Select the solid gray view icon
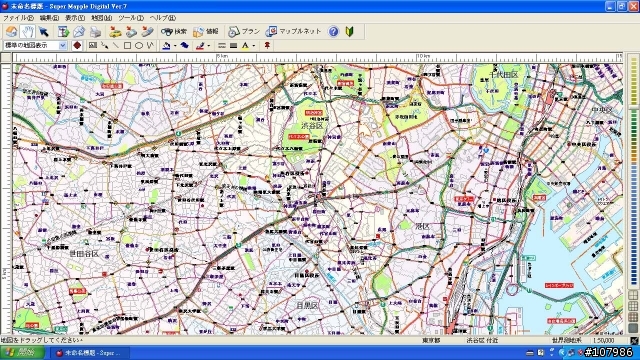Viewport: 640px width, 360px height. pyautogui.click(x=633, y=328)
